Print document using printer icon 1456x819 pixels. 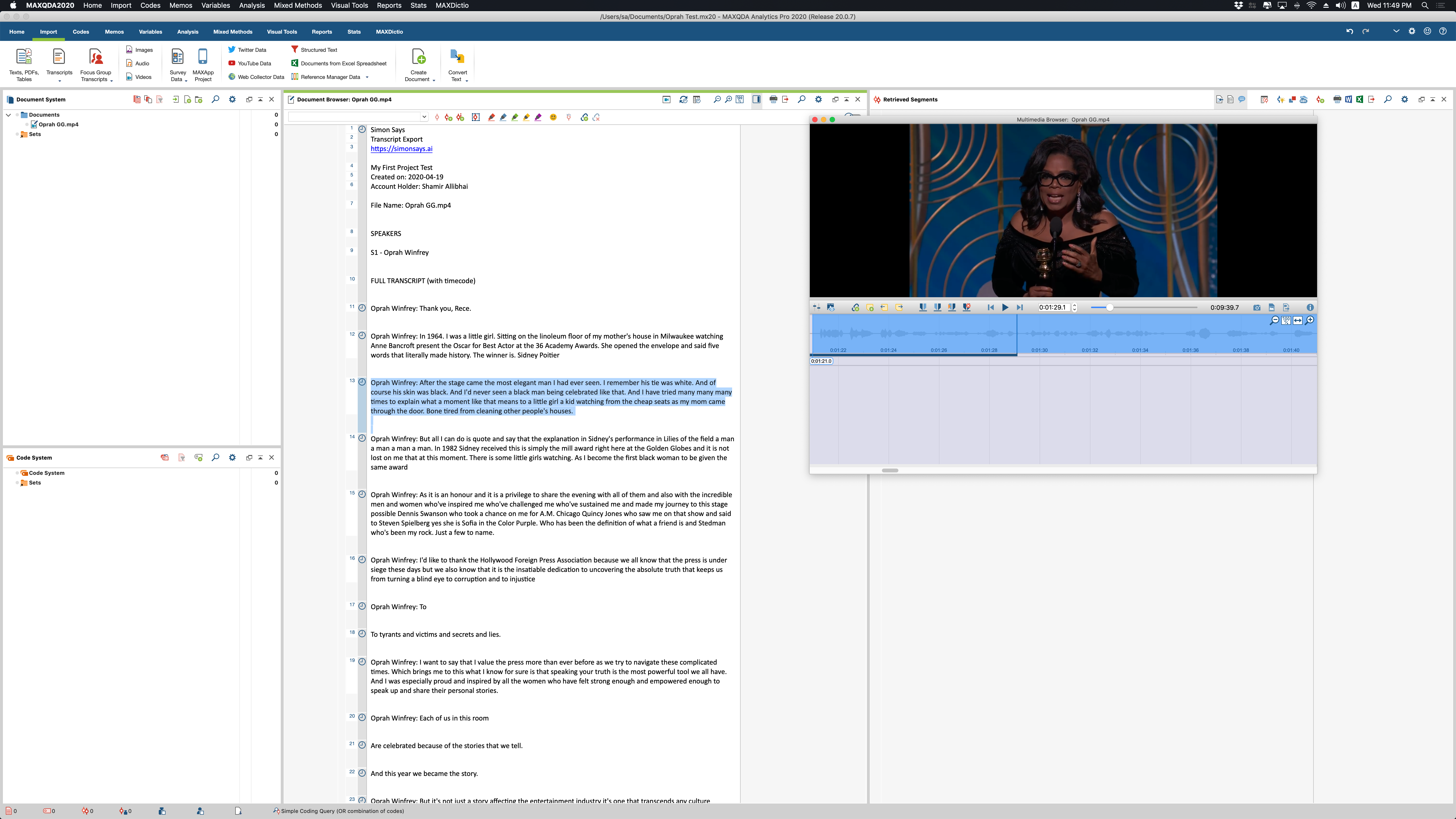773,99
